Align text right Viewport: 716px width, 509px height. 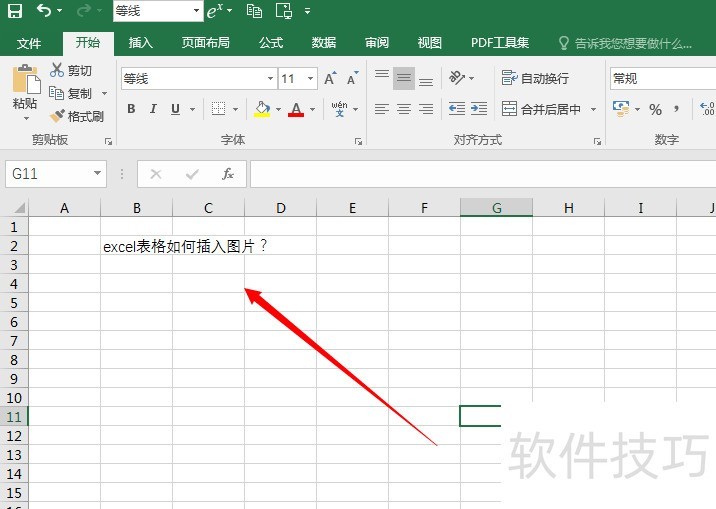(426, 109)
